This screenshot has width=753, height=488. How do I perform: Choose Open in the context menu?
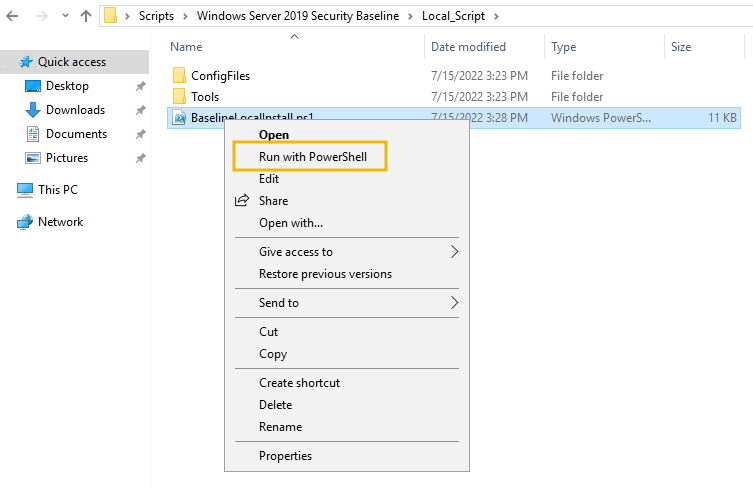(274, 135)
